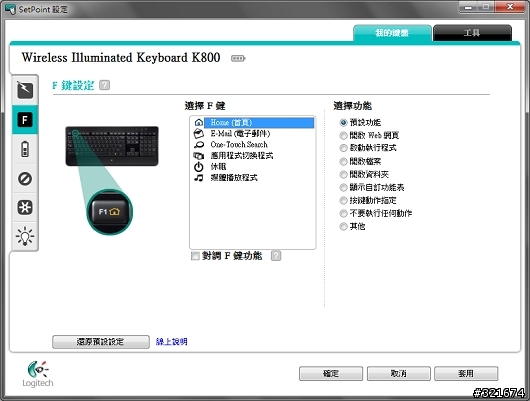Choose the 其他 radio option
The image size is (530, 401).
[343, 226]
